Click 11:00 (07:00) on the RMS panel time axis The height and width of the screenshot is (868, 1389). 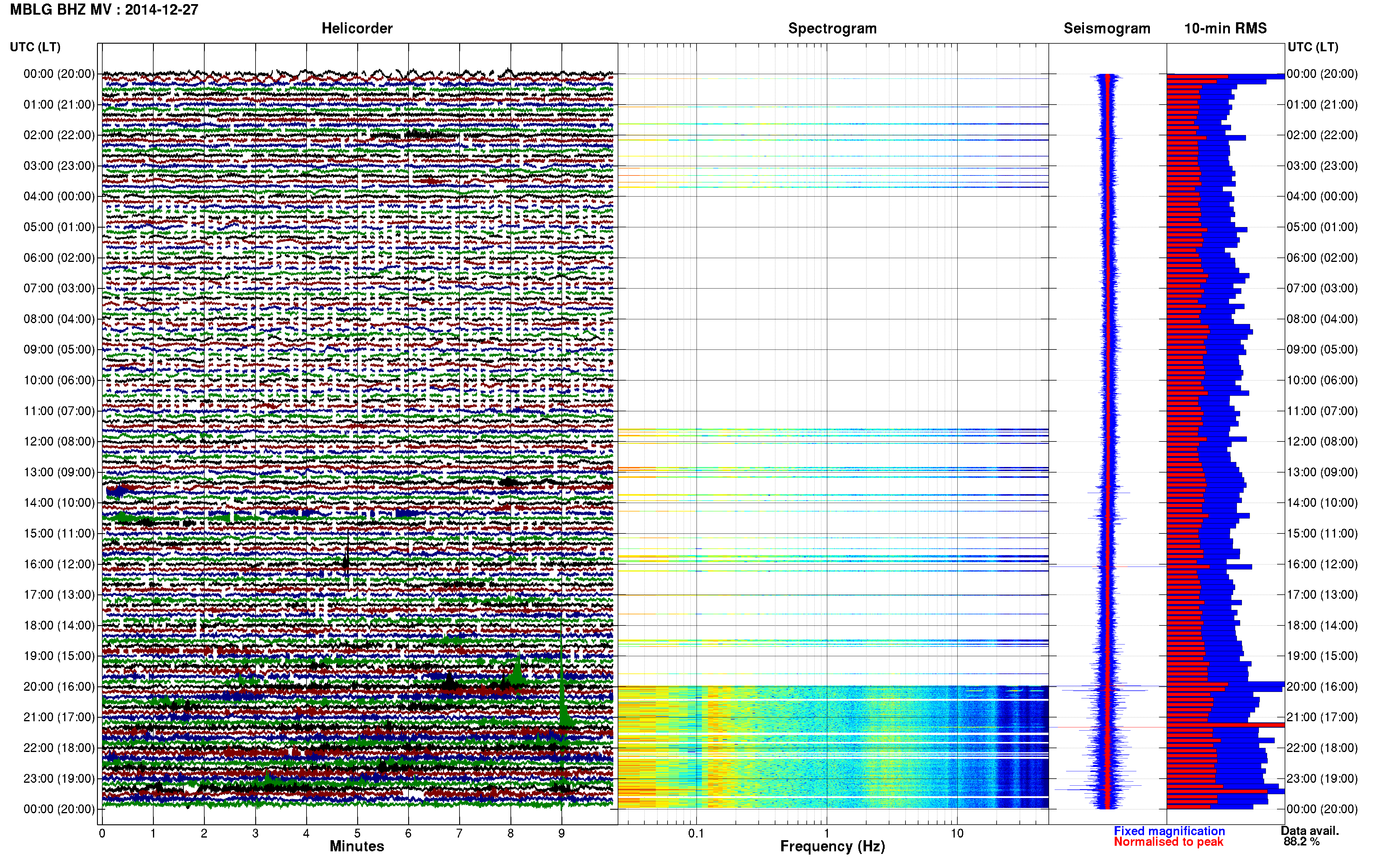coord(1322,411)
